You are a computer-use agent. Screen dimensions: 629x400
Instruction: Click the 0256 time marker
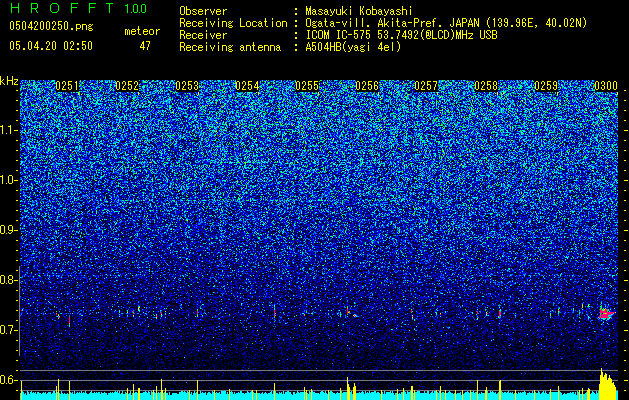pos(367,86)
